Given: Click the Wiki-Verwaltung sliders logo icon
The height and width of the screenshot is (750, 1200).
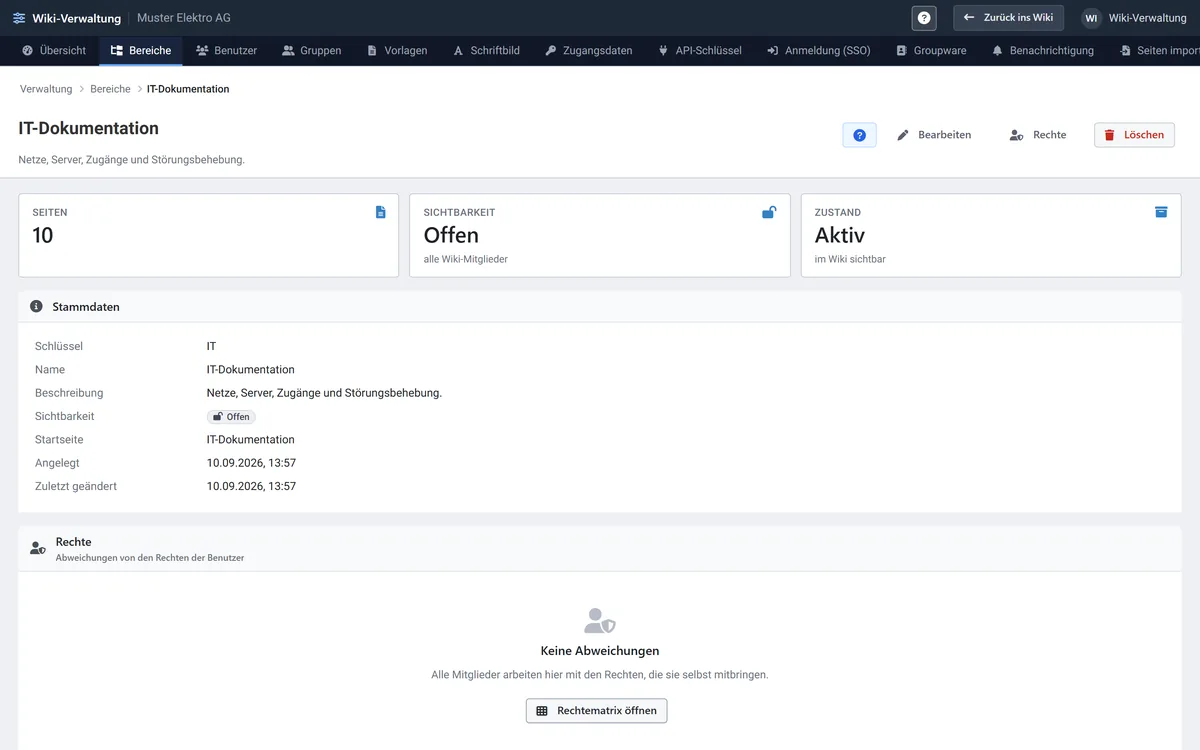Looking at the screenshot, I should click(19, 18).
